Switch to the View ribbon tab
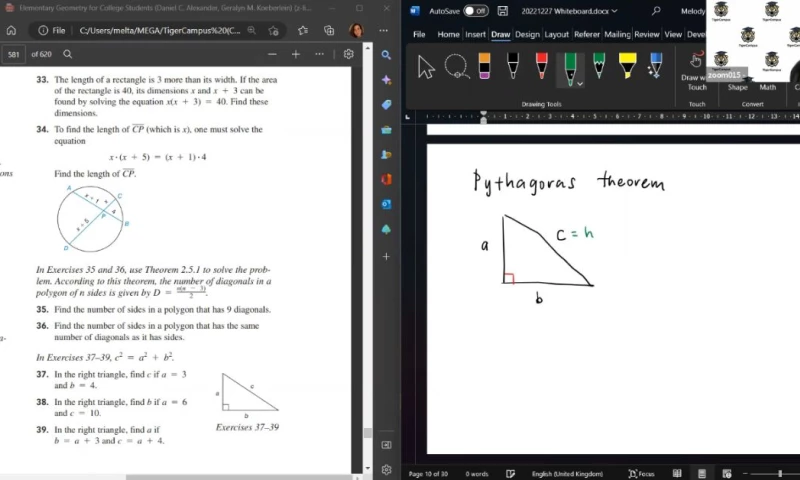This screenshot has height=480, width=800. [673, 34]
